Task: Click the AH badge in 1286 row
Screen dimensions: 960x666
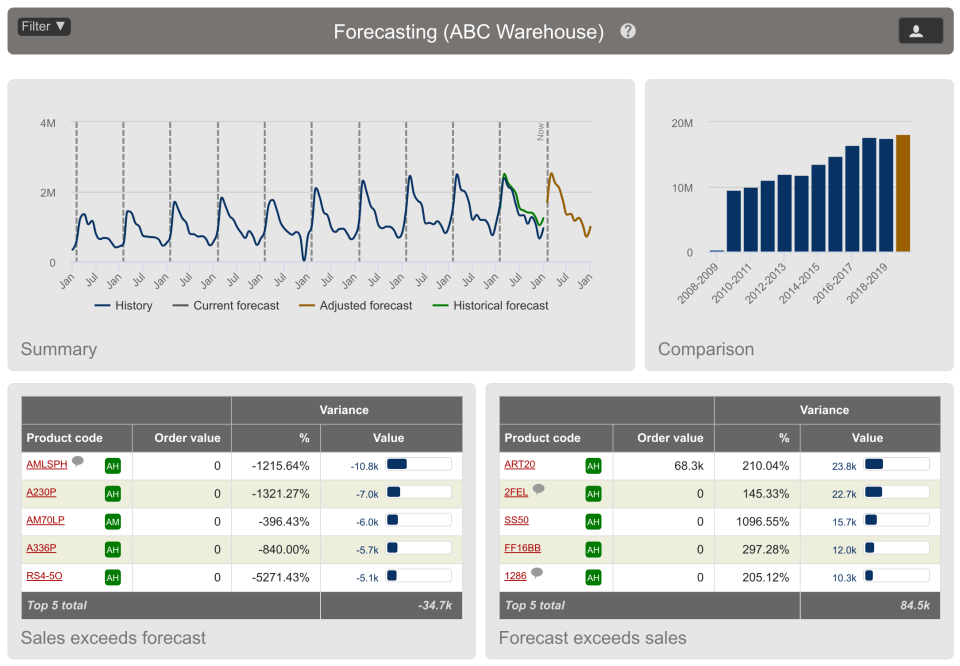Action: point(593,577)
